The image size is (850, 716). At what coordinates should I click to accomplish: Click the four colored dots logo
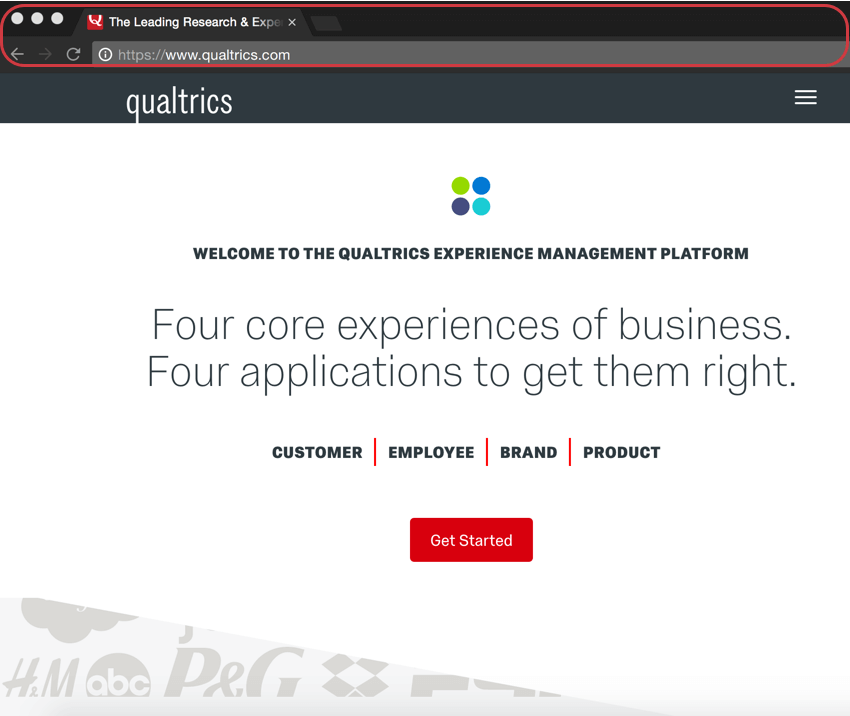471,196
